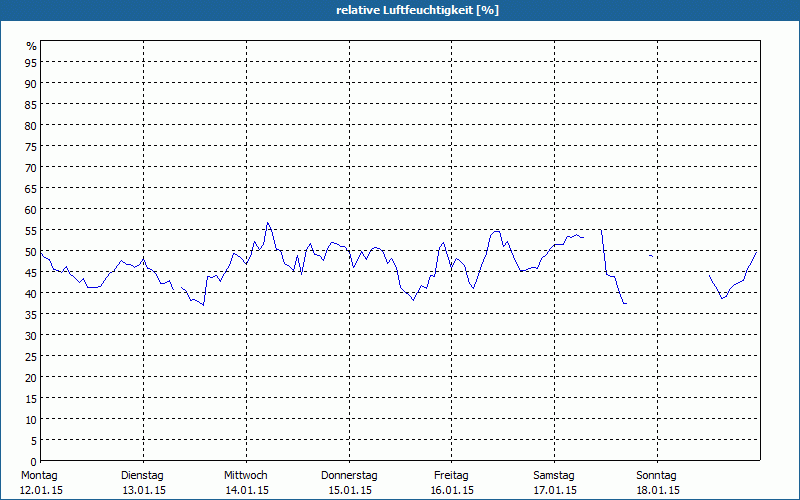
Task: Select the Samstag 17.01.15 date label
Action: 555,483
